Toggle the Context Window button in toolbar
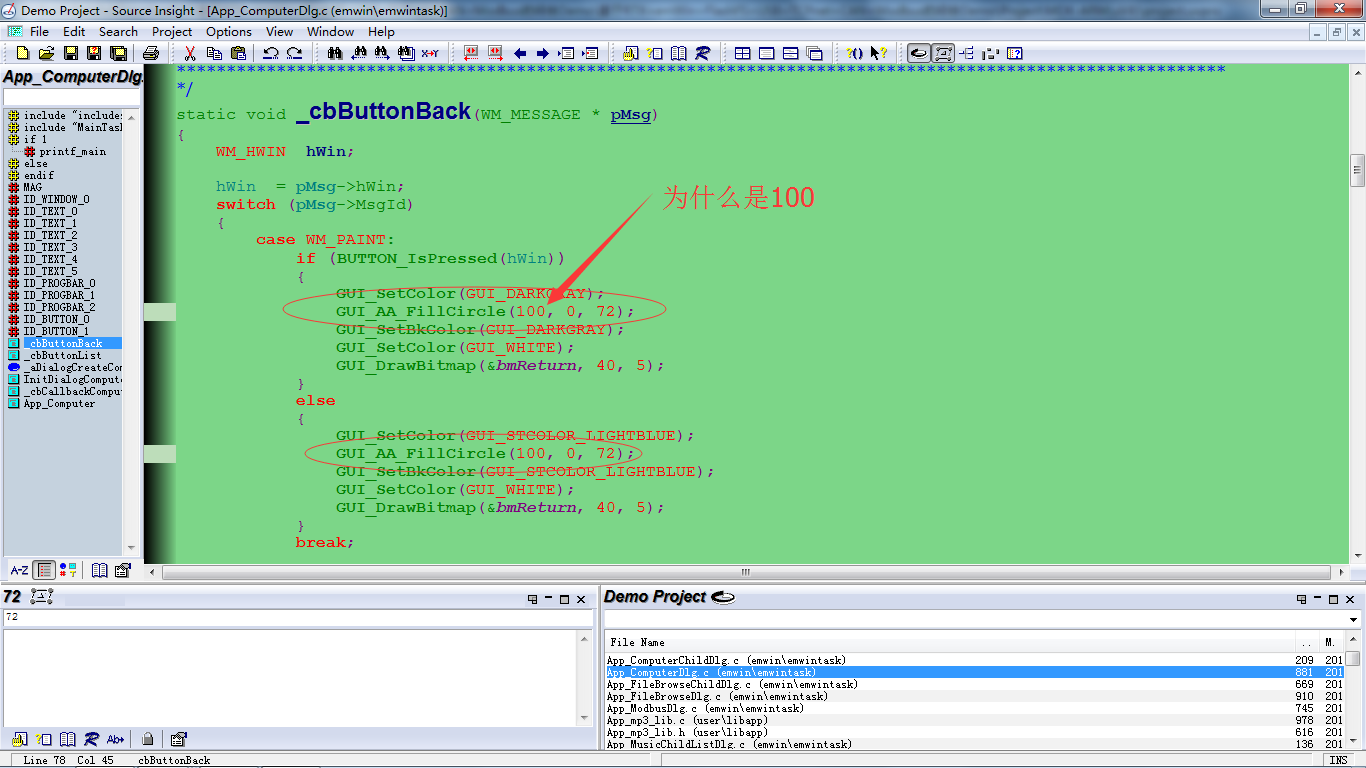 [x=943, y=53]
